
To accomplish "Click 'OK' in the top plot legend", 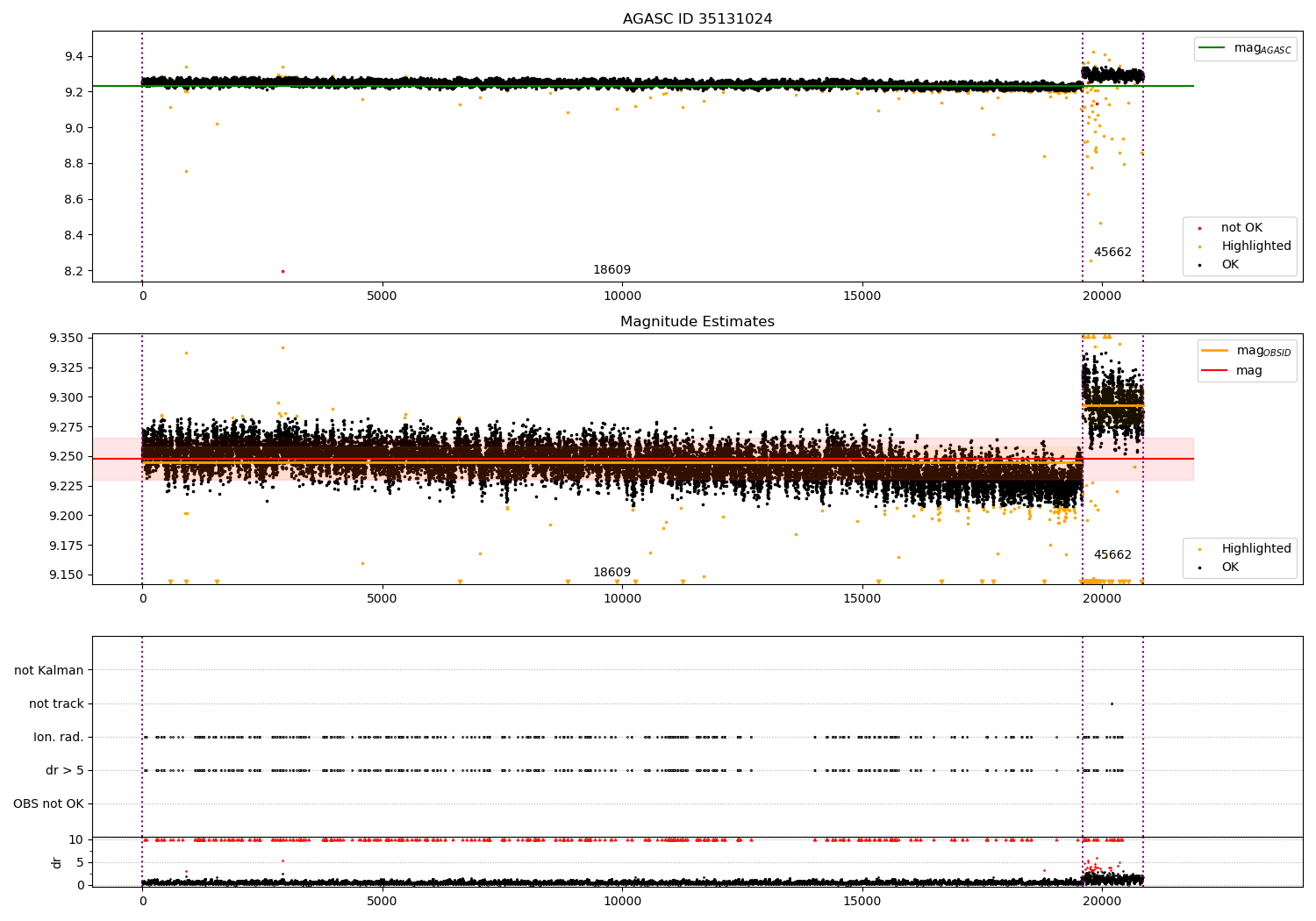I will click(x=1230, y=265).
